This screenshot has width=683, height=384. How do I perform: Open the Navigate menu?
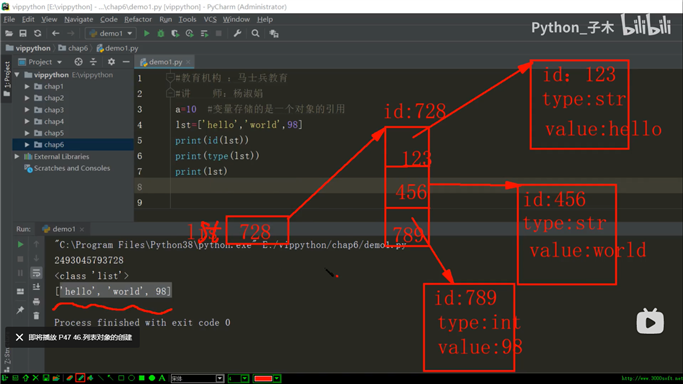pyautogui.click(x=78, y=19)
